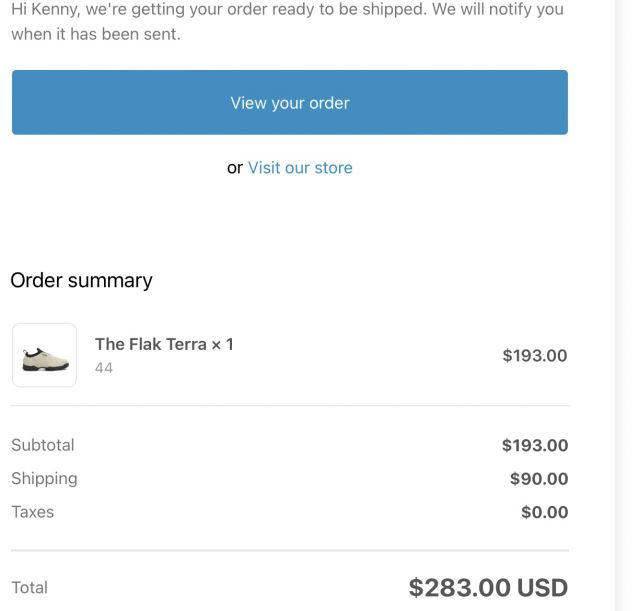The height and width of the screenshot is (611, 640).
Task: Click the Hi Kenny greeting message line
Action: pyautogui.click(x=287, y=9)
